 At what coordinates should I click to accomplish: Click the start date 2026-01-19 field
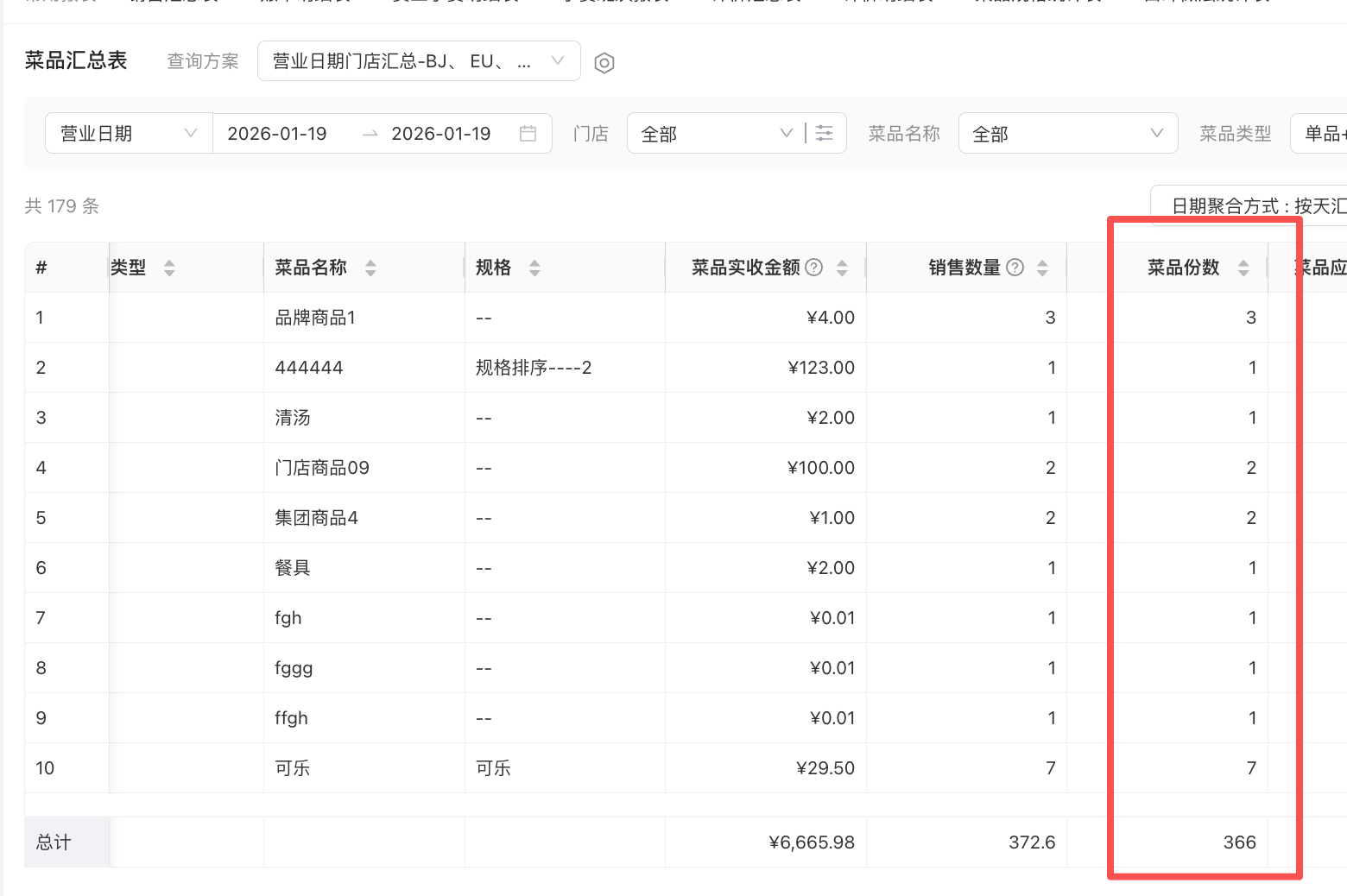click(x=277, y=134)
